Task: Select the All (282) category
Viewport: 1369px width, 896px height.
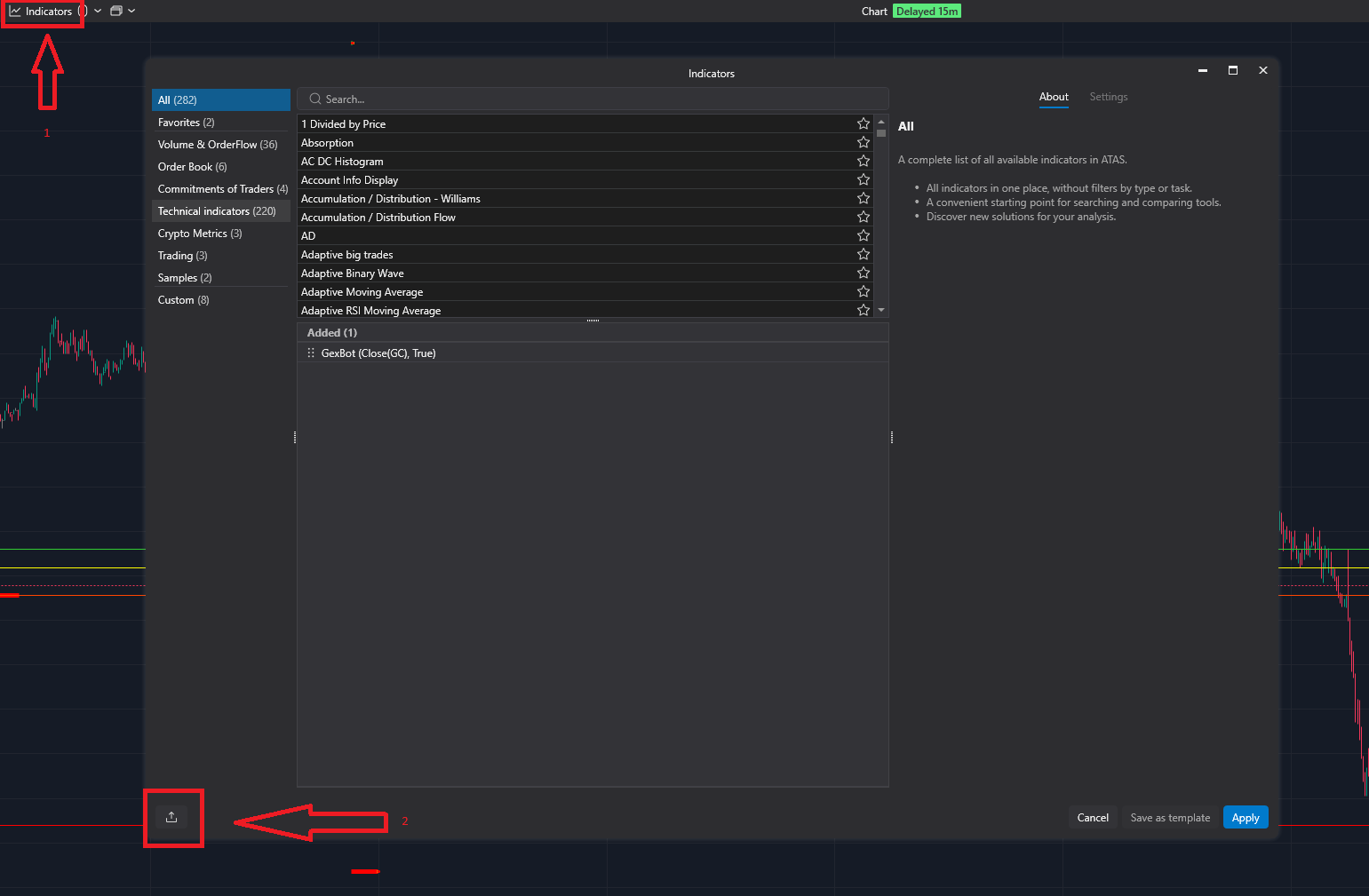Action: coord(221,100)
